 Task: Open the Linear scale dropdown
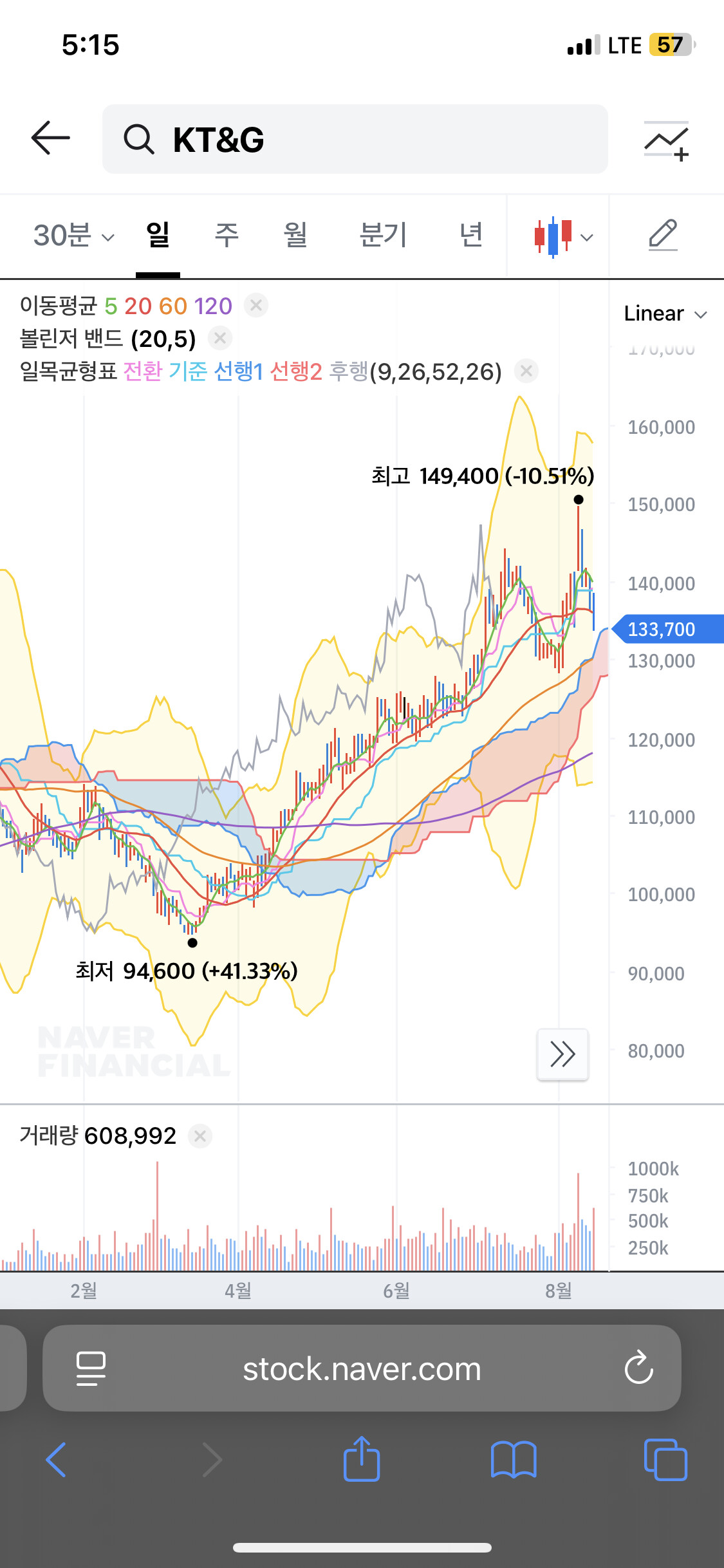pos(665,313)
